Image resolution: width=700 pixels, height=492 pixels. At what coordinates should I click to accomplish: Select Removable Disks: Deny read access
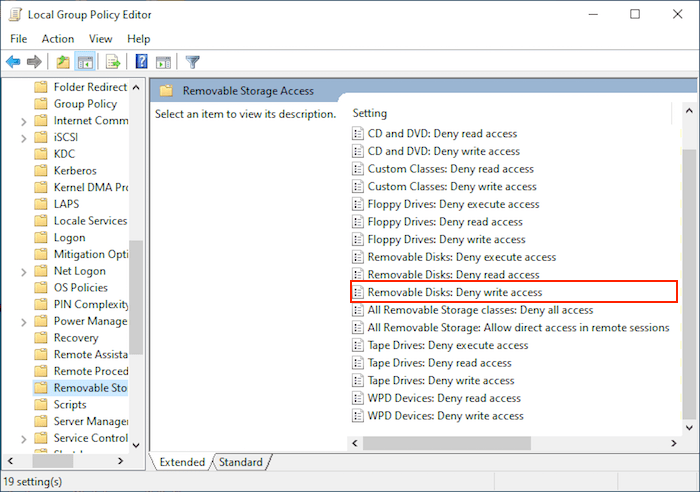click(453, 275)
